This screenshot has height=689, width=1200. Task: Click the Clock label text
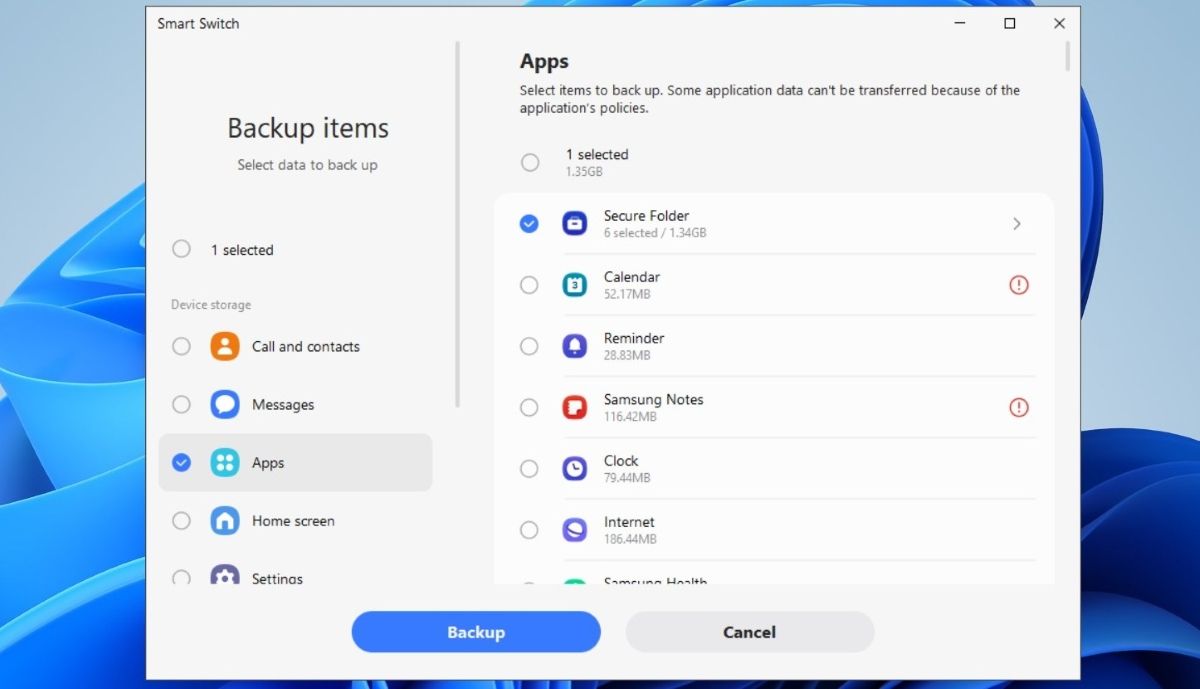click(621, 461)
